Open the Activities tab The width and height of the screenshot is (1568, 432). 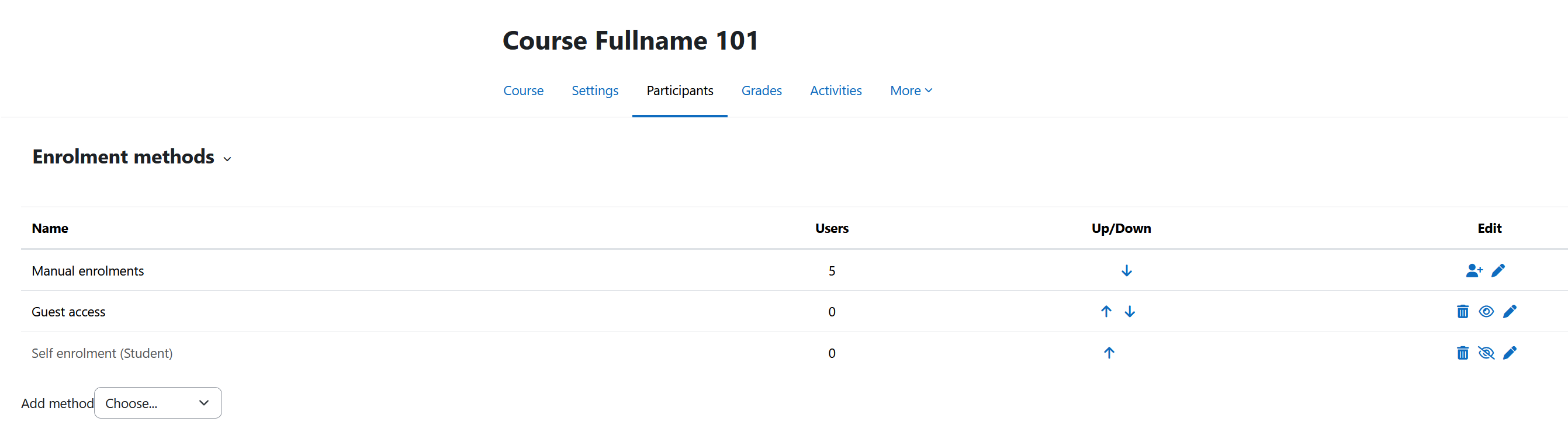click(x=835, y=90)
